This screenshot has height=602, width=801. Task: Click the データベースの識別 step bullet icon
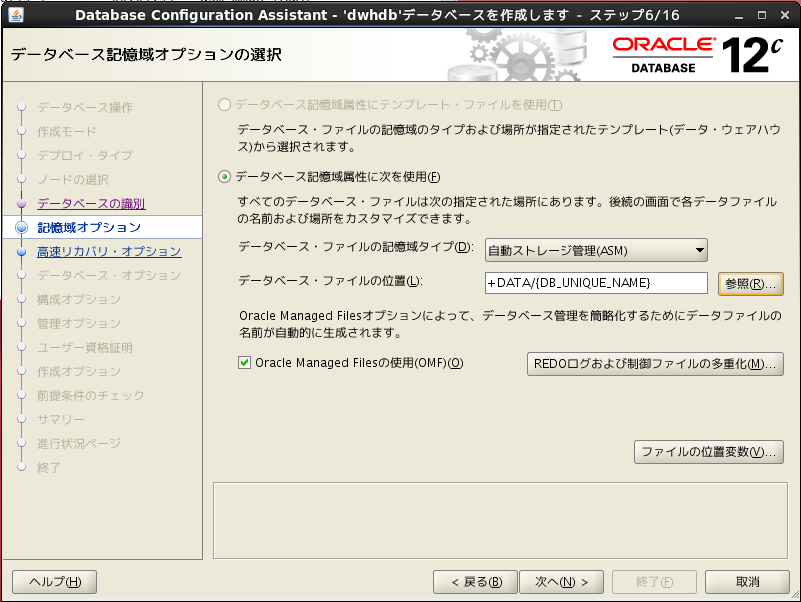click(x=21, y=203)
